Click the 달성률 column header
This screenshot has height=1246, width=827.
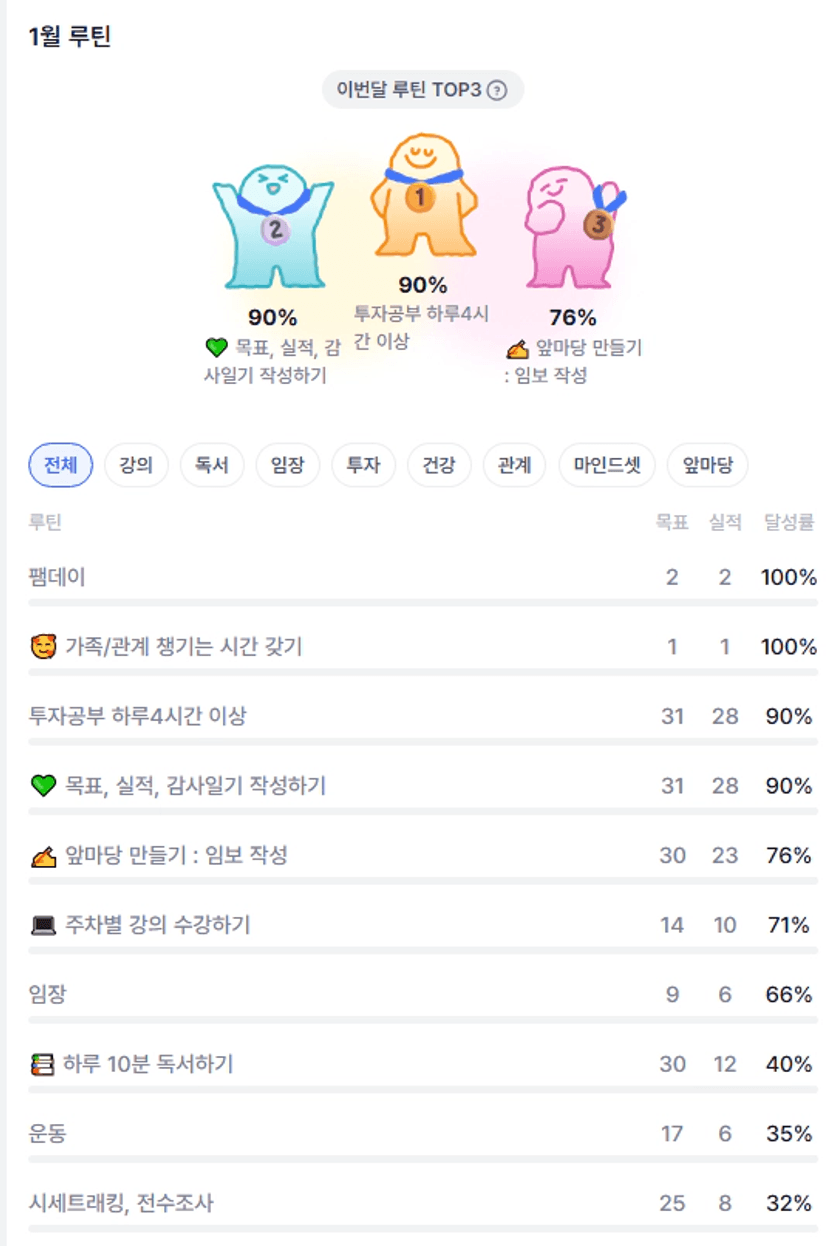coord(789,522)
